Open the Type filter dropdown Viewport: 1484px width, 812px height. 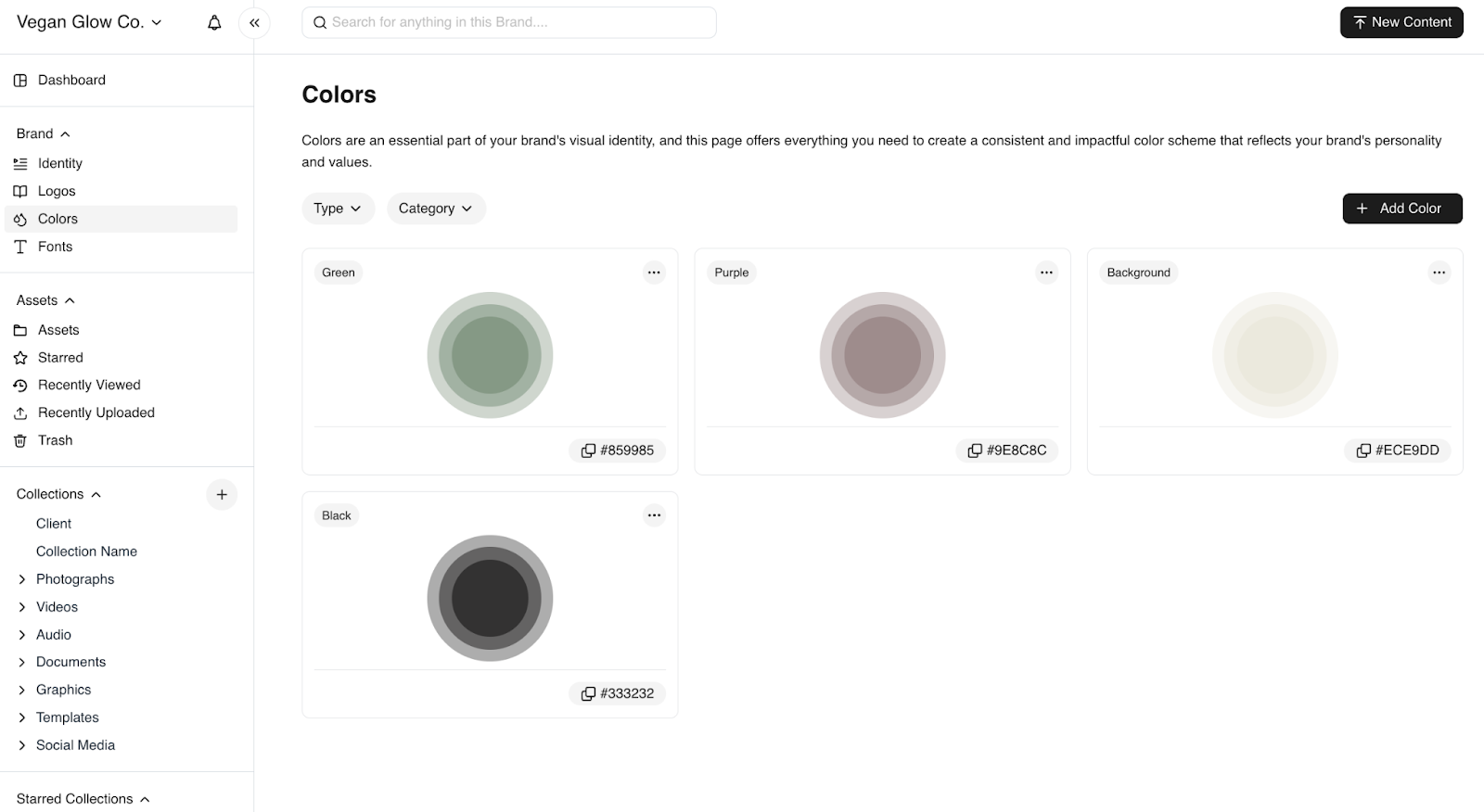click(x=338, y=209)
